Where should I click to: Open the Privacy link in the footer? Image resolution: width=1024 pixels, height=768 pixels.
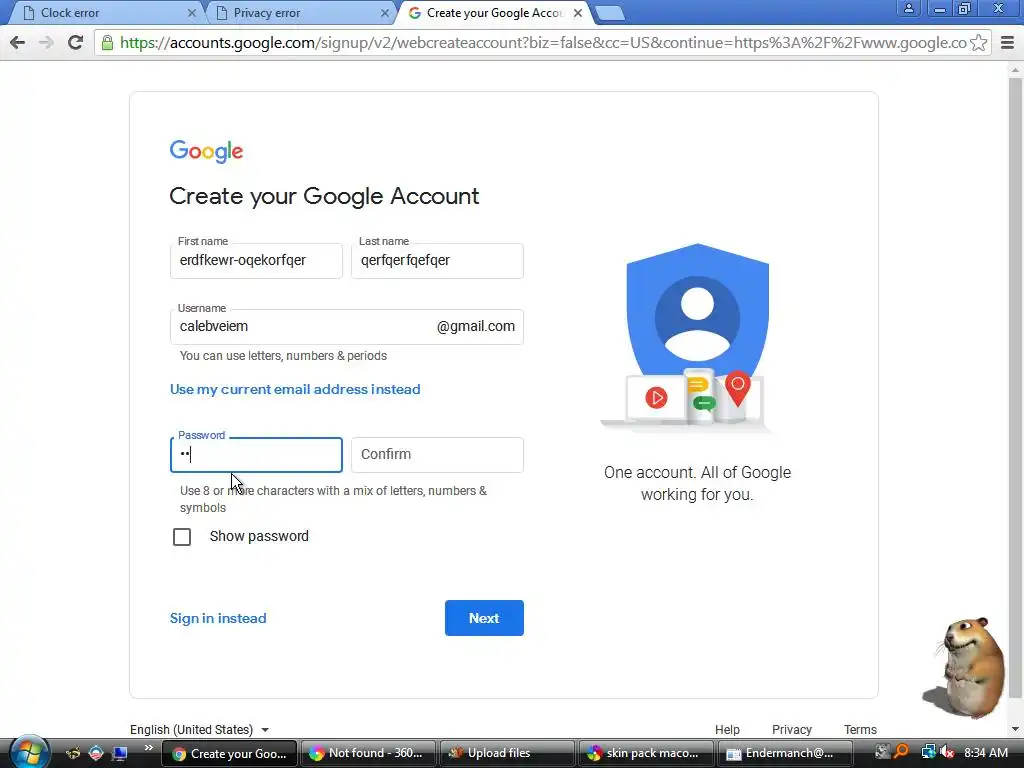pyautogui.click(x=792, y=729)
